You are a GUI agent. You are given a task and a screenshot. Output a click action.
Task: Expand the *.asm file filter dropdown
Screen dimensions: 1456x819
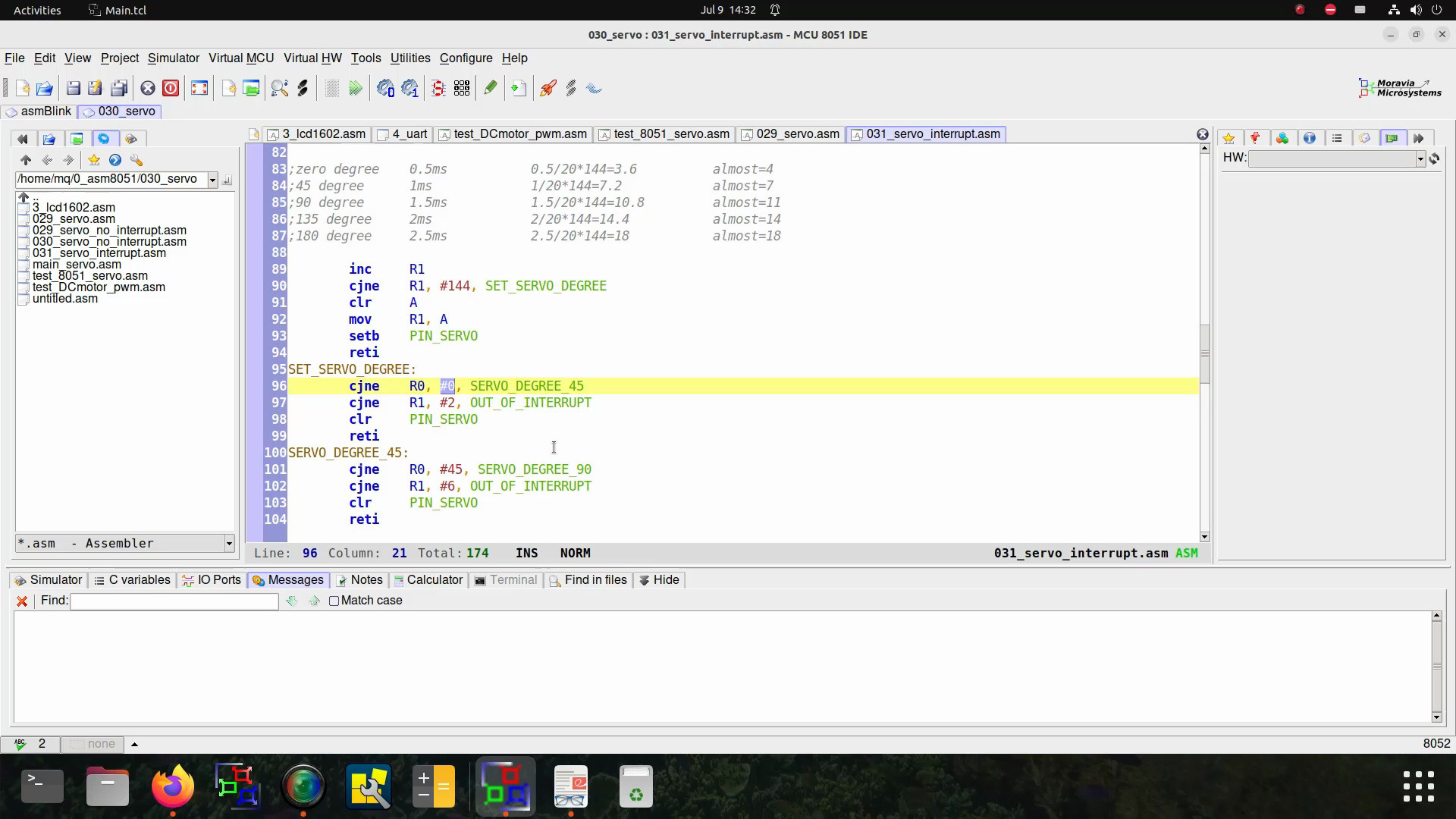(228, 544)
